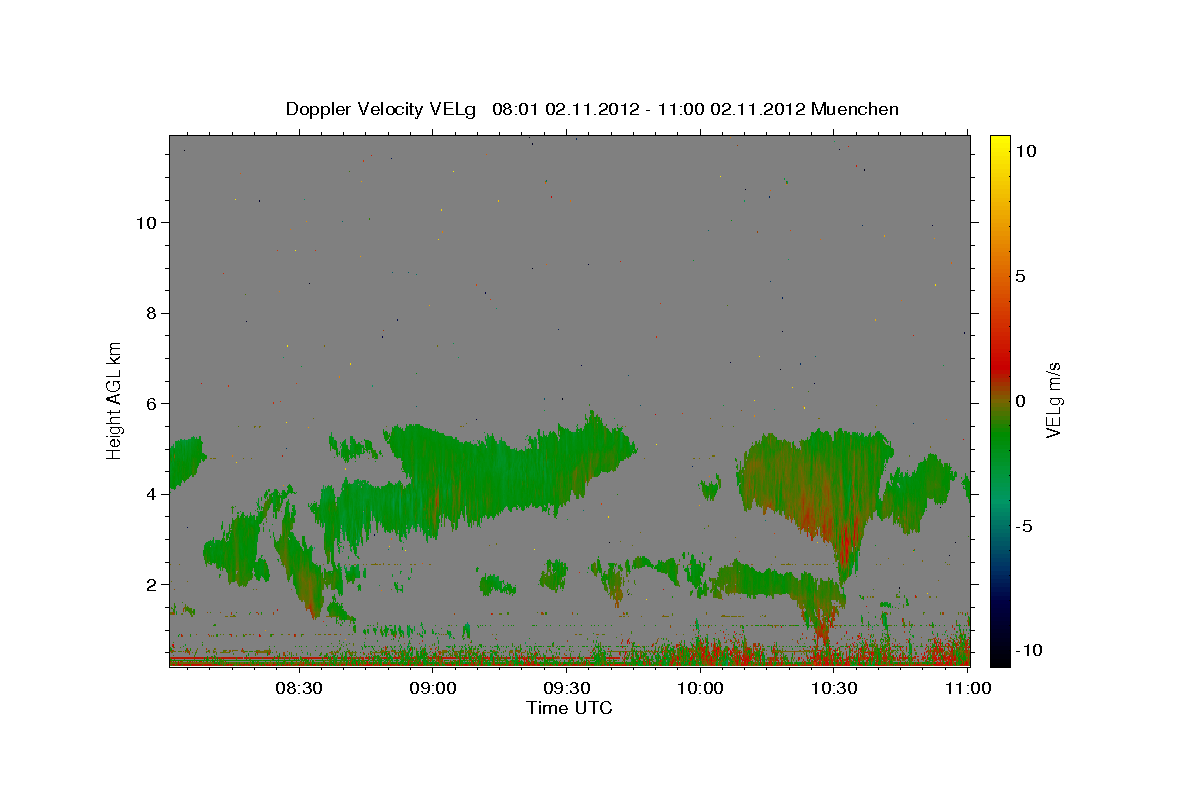Screen dimensions: 1200x800
Task: Click the start date '08:01 02.11.2012' in title
Action: (566, 109)
